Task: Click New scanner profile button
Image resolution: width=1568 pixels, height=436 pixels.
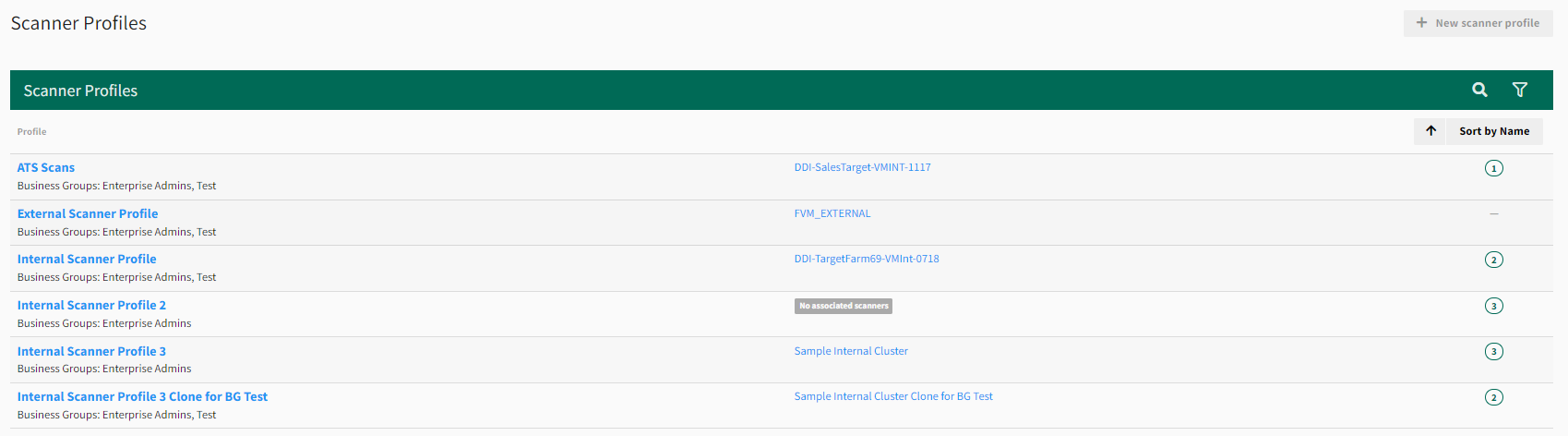Action: (1478, 23)
